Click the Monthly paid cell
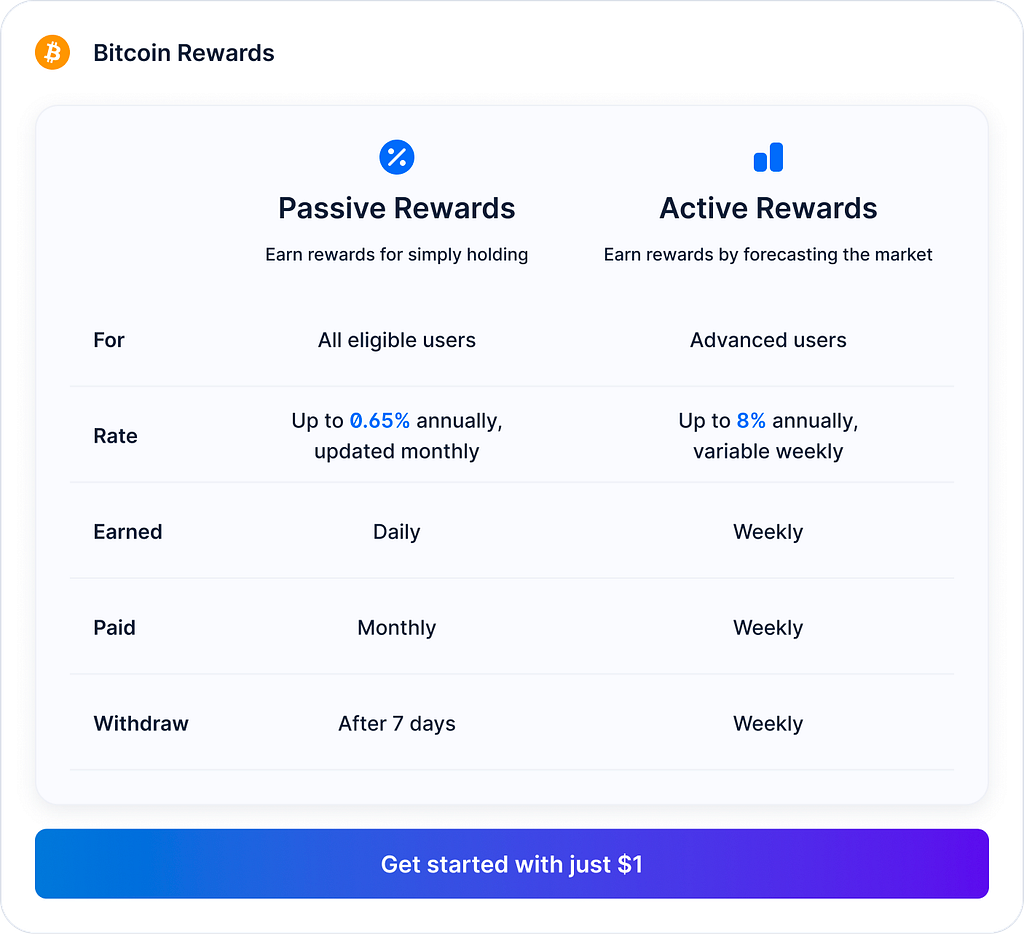This screenshot has height=934, width=1024. tap(396, 628)
